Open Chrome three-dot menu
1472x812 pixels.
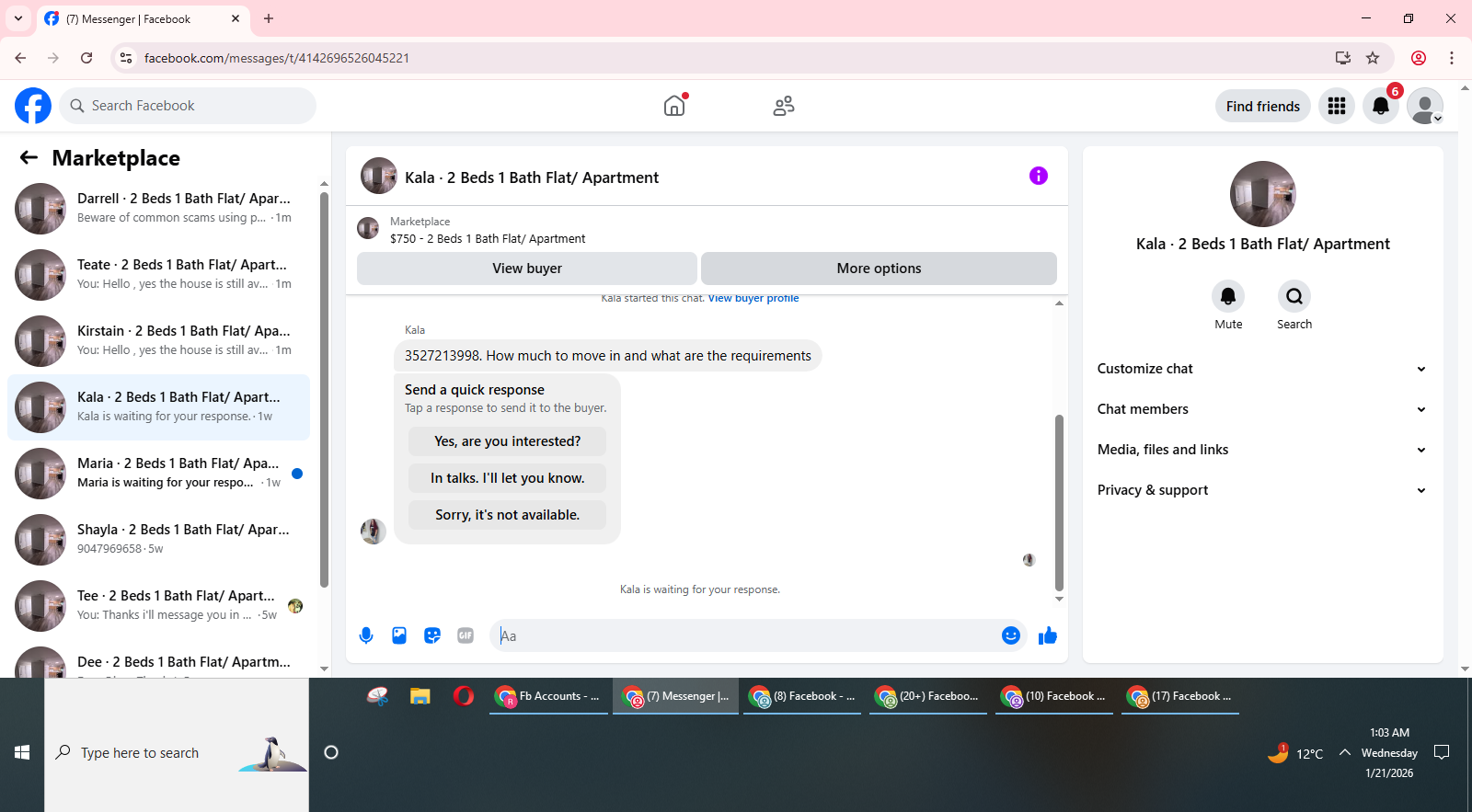(x=1452, y=58)
